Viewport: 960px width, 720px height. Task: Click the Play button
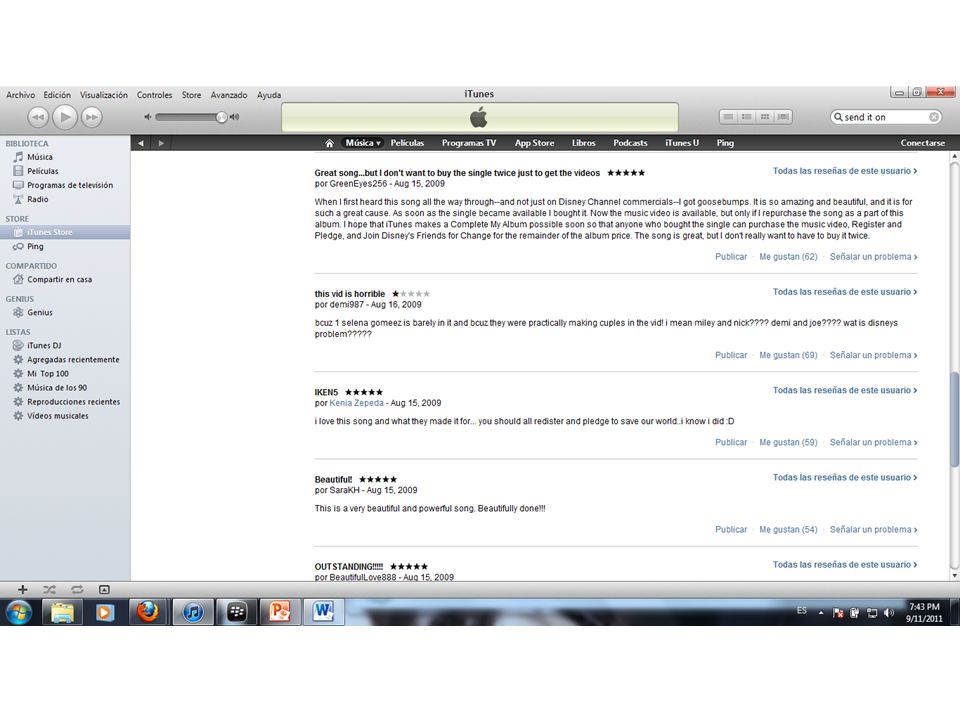pos(65,116)
